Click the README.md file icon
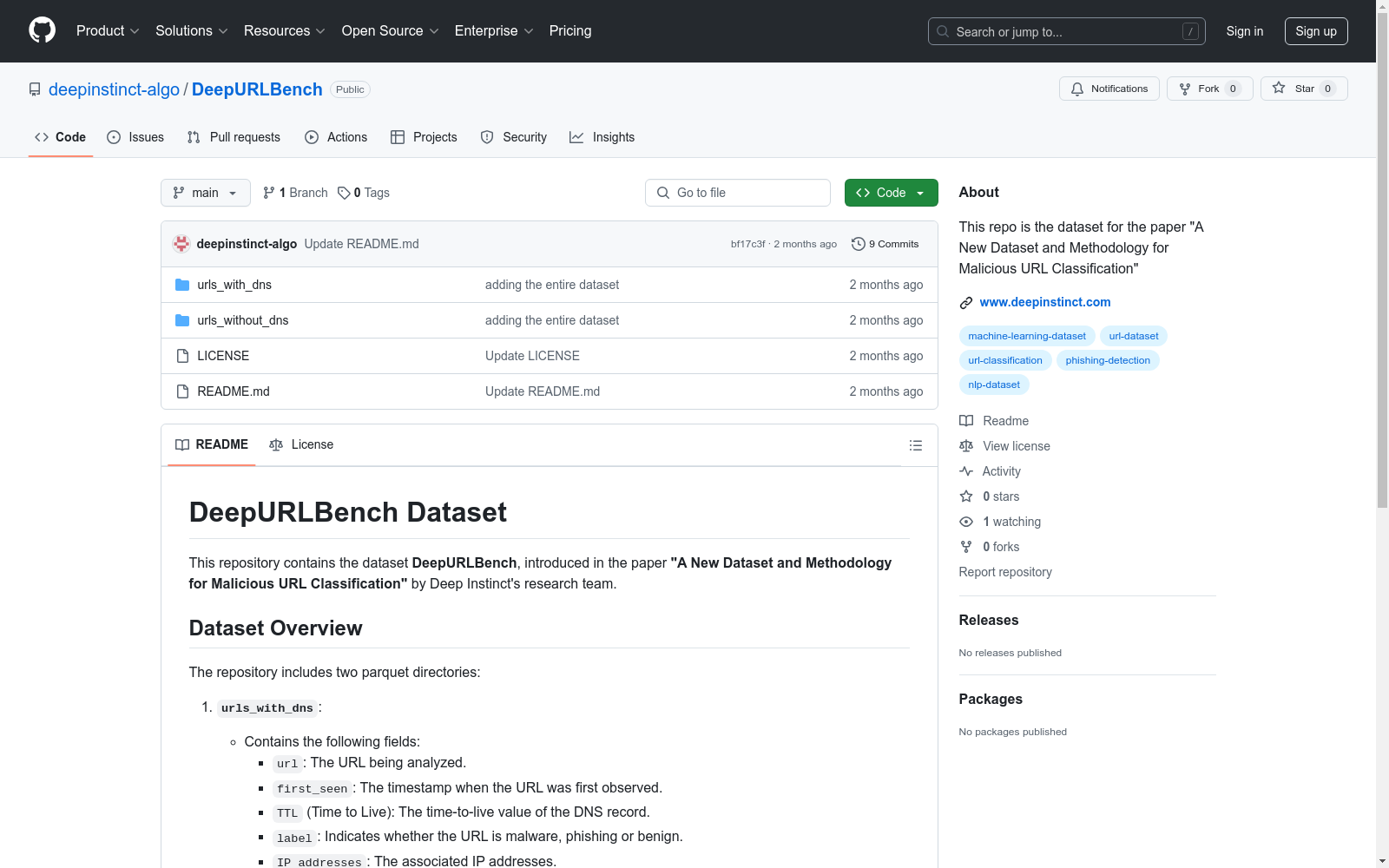The height and width of the screenshot is (868, 1389). coord(182,391)
